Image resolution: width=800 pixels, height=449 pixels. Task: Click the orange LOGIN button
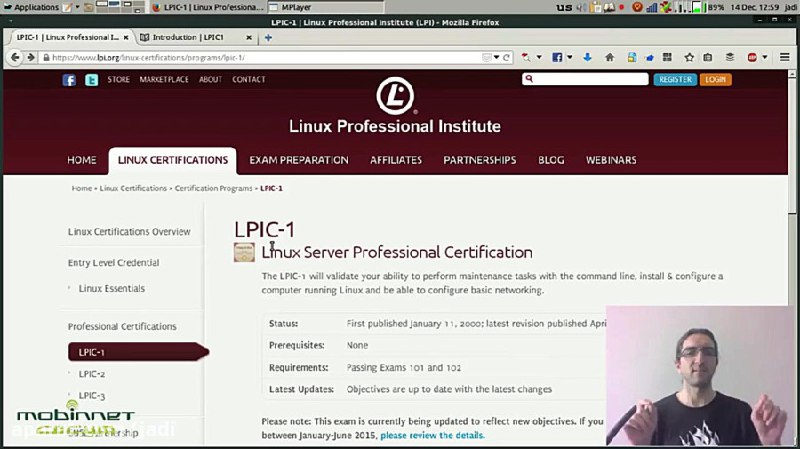[715, 80]
